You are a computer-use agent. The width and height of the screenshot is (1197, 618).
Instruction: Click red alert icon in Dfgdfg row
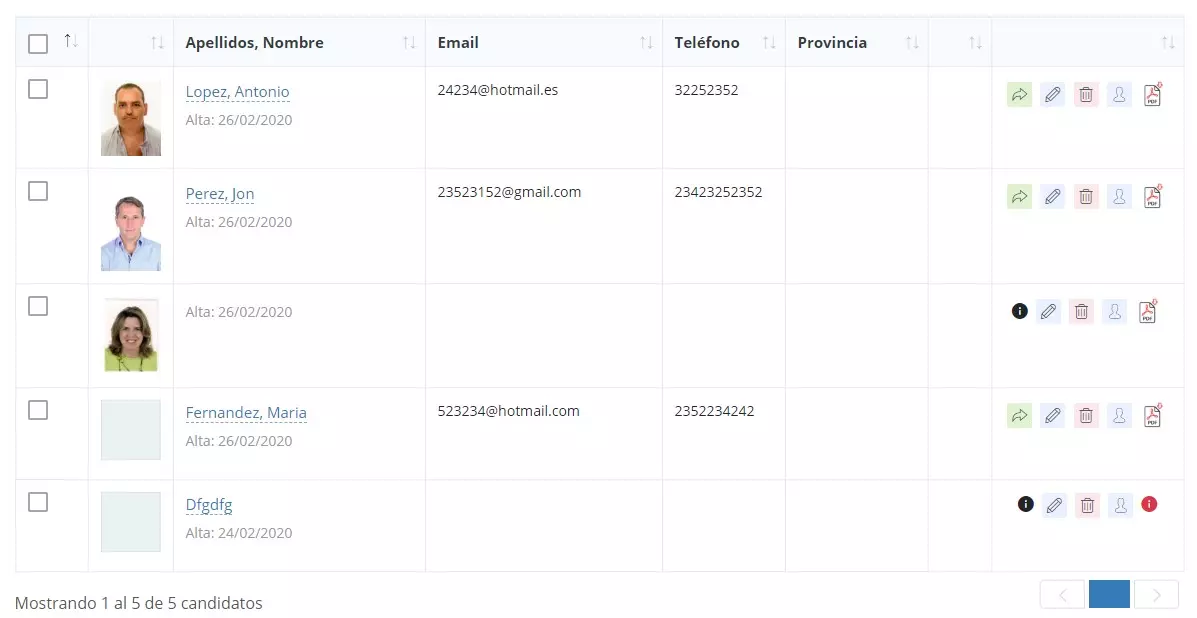(x=1149, y=504)
